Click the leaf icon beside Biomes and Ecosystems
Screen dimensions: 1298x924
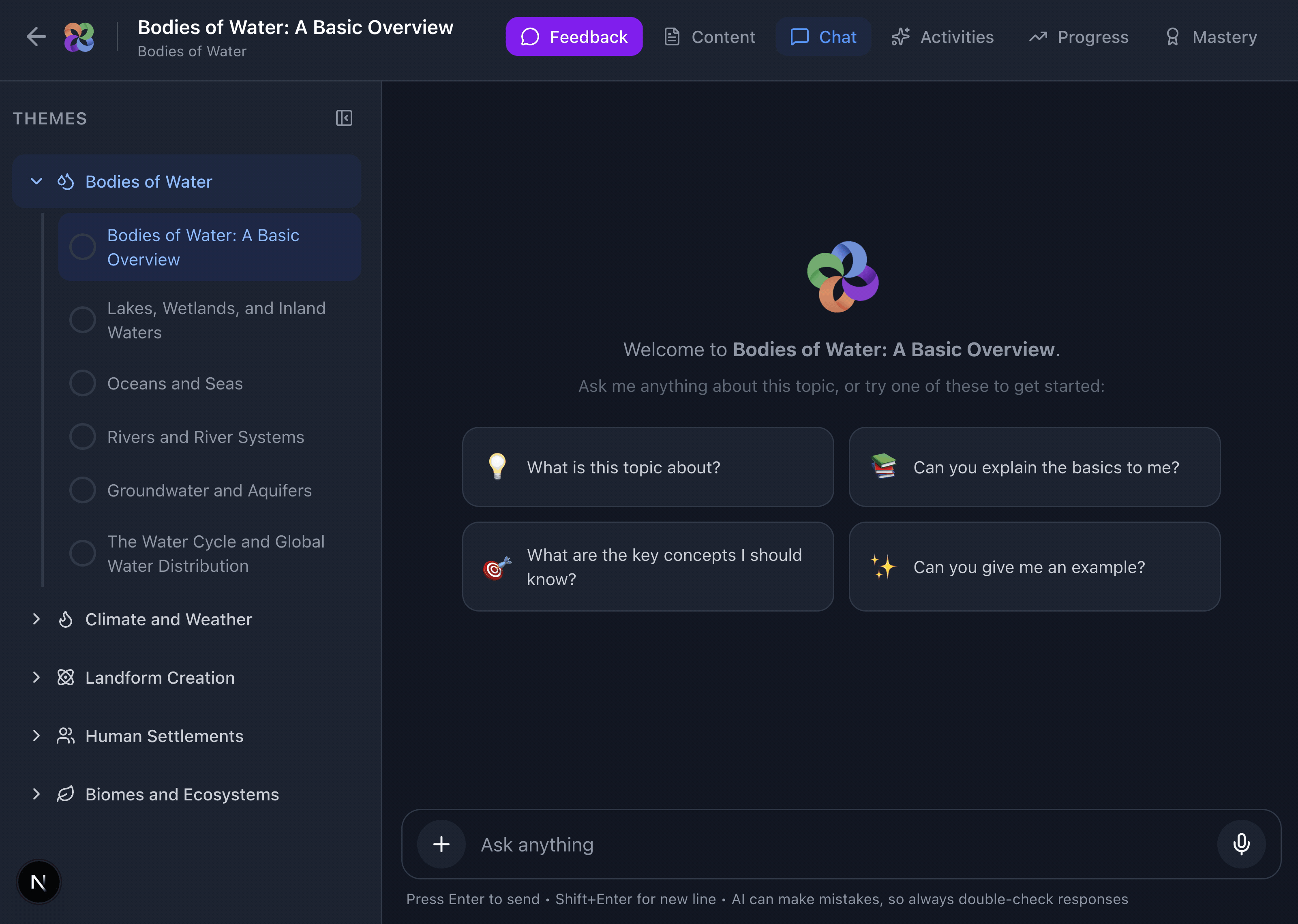pos(65,794)
